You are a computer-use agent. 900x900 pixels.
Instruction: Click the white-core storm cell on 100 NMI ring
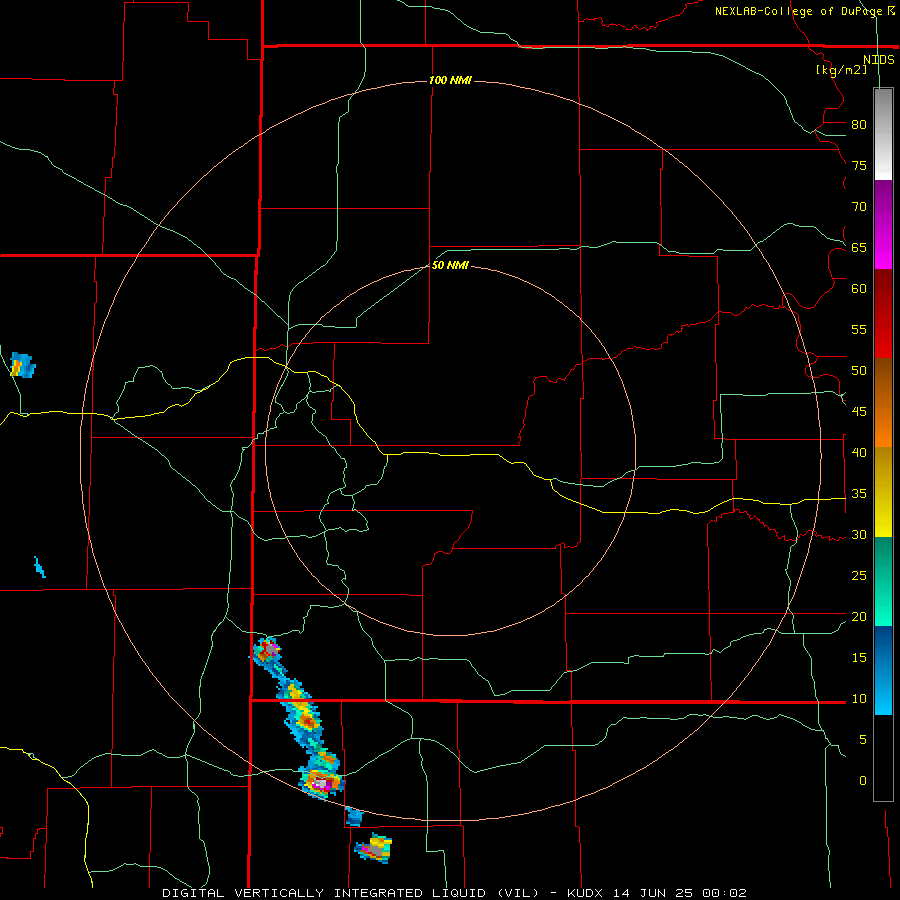pos(321,782)
